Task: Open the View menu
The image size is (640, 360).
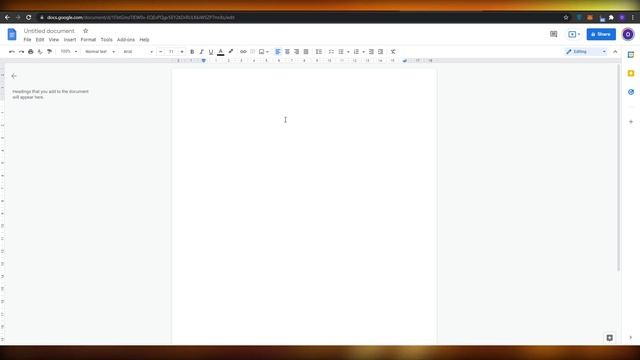Action: (x=54, y=40)
